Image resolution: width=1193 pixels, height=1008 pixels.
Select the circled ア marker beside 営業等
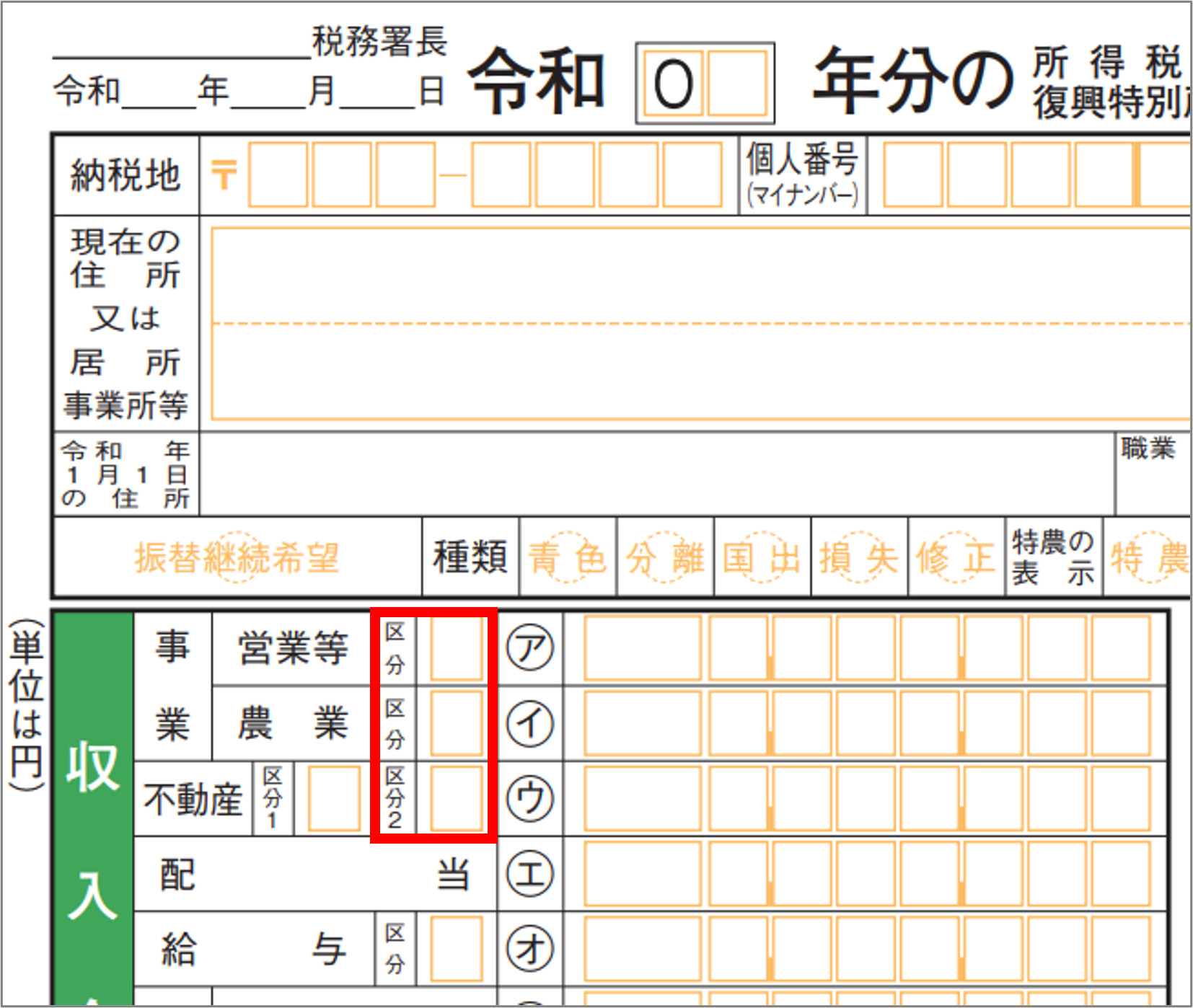(530, 647)
